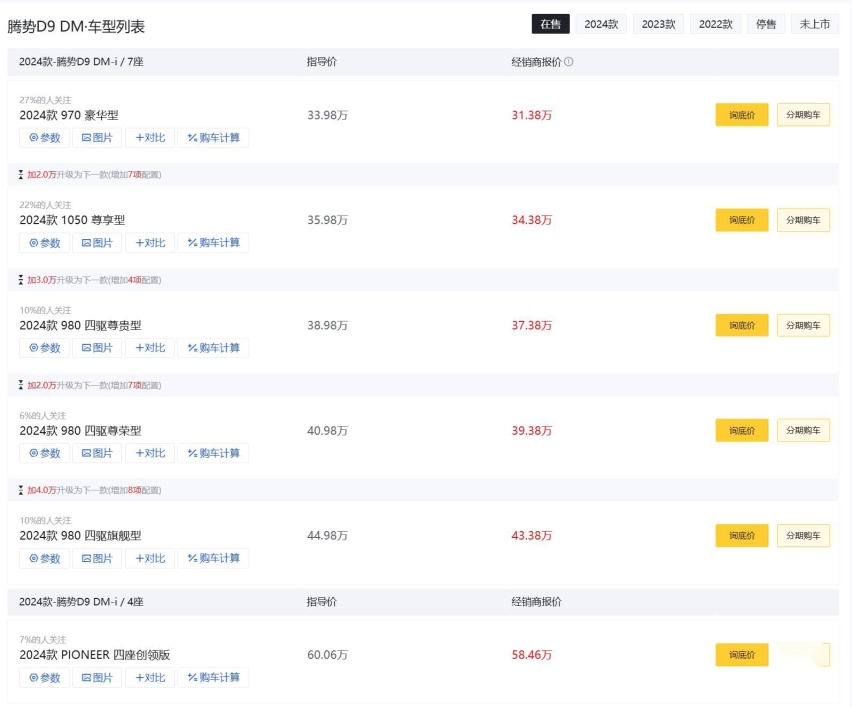Switch to the 2023款 tab
This screenshot has width=852, height=707.
(658, 24)
